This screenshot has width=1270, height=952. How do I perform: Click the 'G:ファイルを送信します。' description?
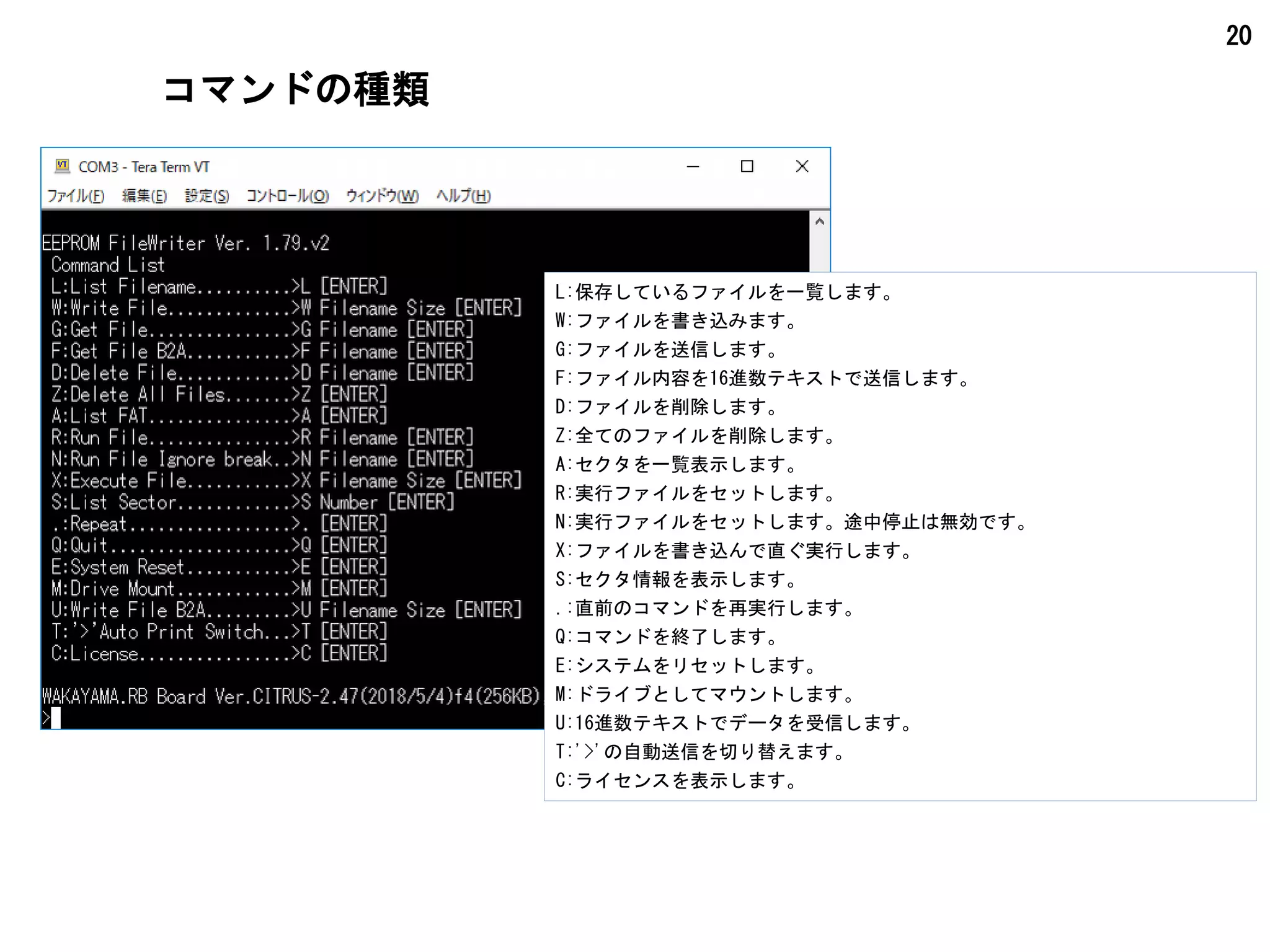pyautogui.click(x=667, y=350)
